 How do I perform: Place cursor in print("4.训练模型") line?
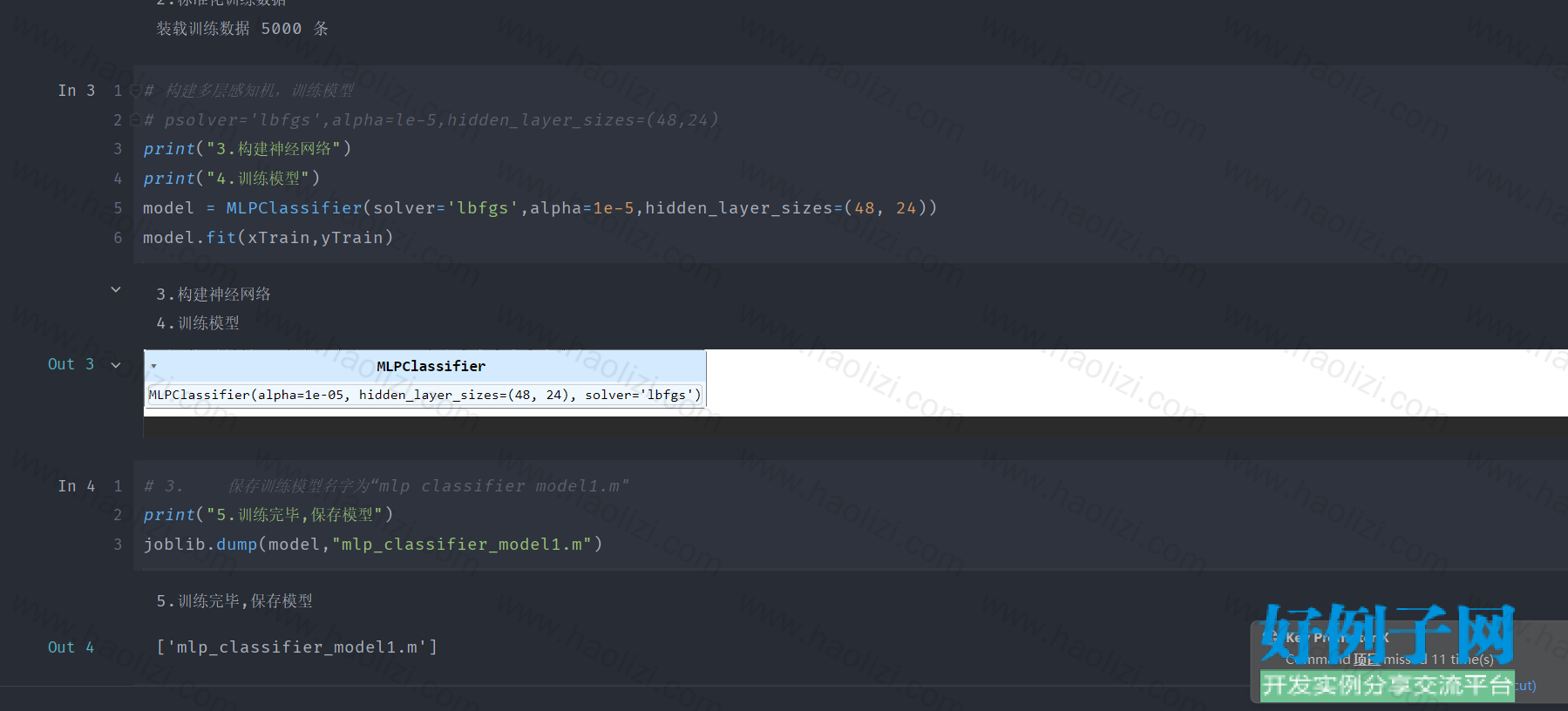coord(232,179)
